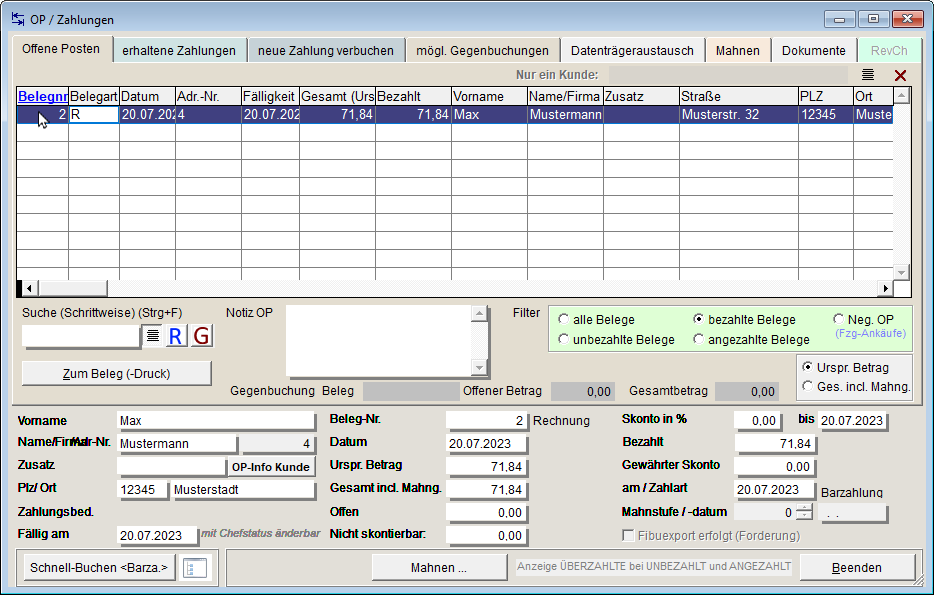The width and height of the screenshot is (934, 595).
Task: Click the red G credit note icon
Action: [201, 336]
